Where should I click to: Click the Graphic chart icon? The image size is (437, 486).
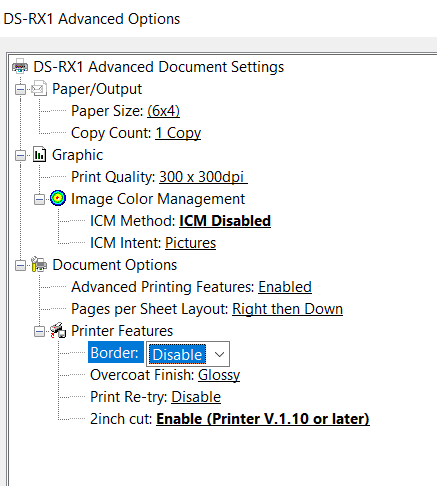tap(39, 154)
